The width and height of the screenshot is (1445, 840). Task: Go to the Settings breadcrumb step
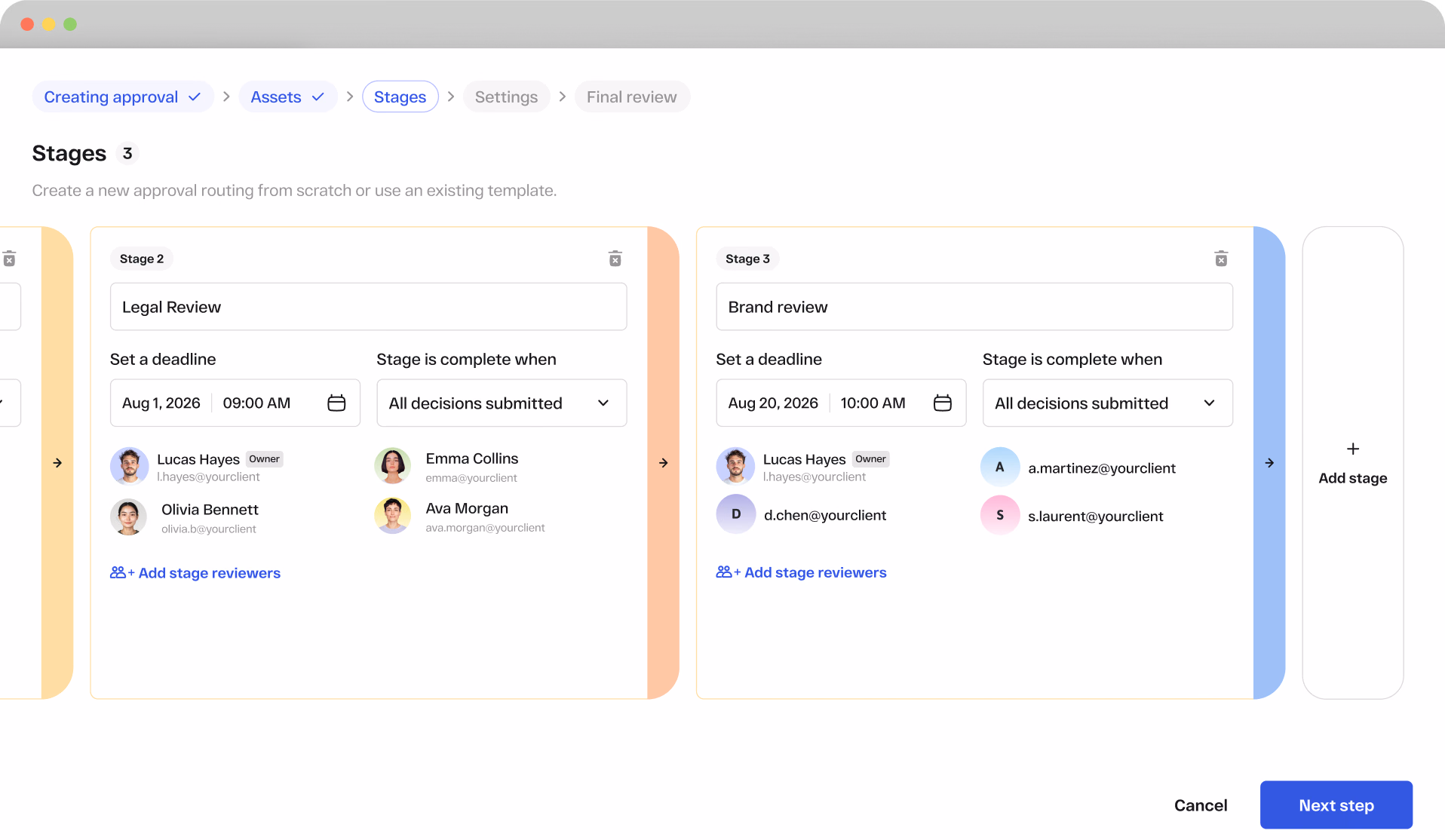(x=506, y=97)
